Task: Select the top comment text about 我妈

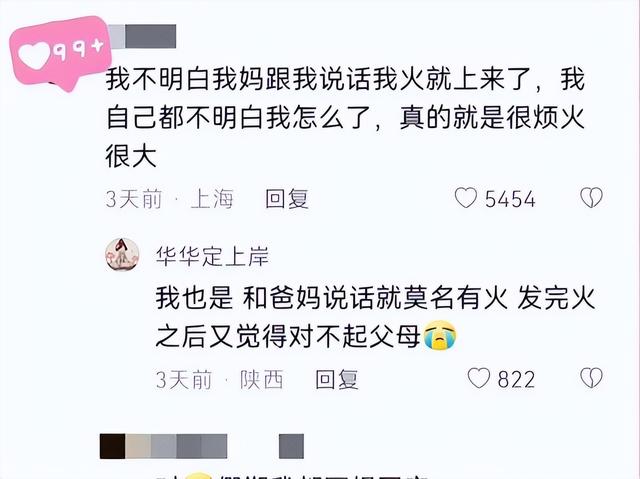Action: click(345, 118)
